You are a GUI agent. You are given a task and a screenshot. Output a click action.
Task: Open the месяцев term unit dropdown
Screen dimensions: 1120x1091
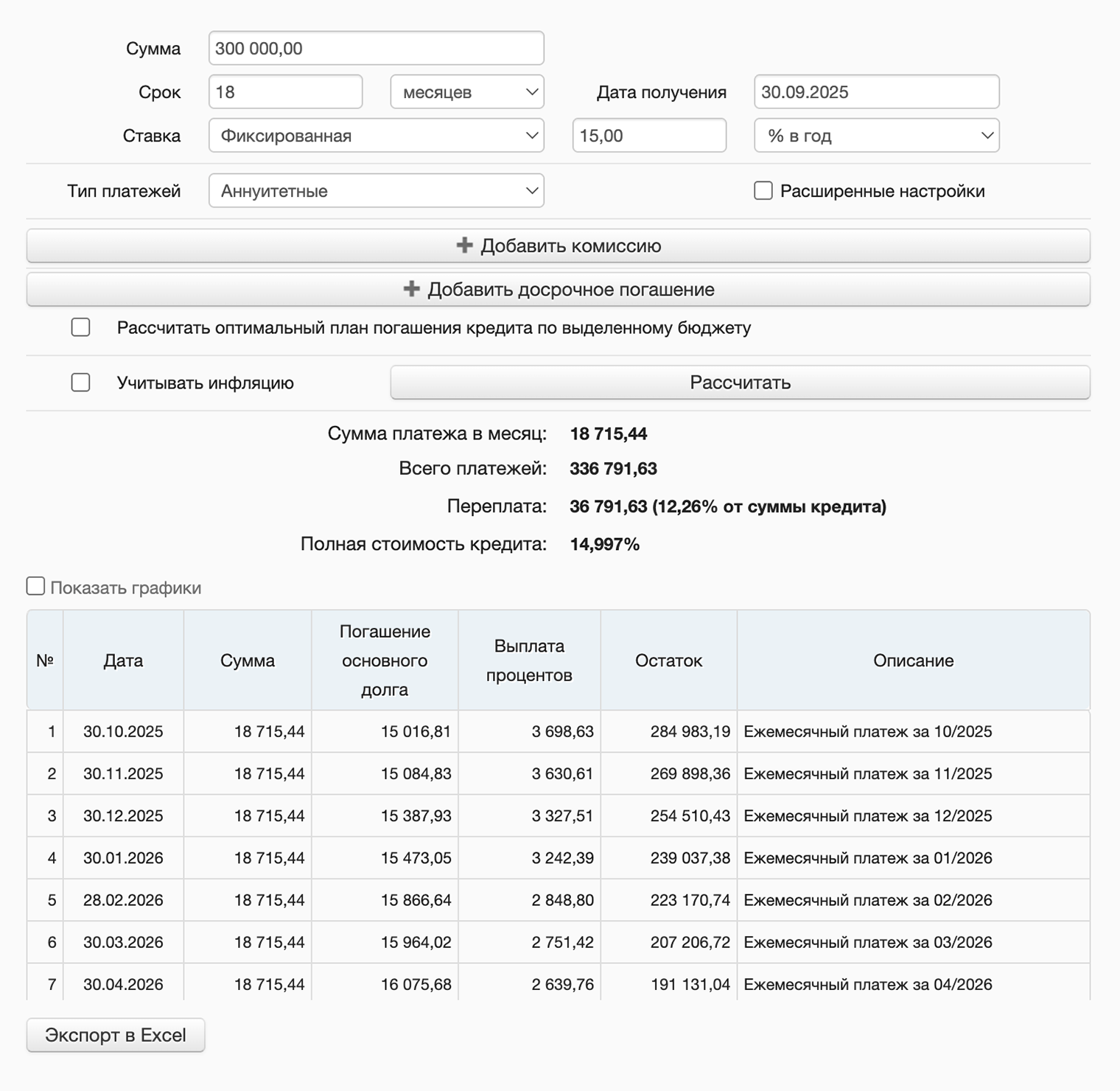[x=466, y=91]
